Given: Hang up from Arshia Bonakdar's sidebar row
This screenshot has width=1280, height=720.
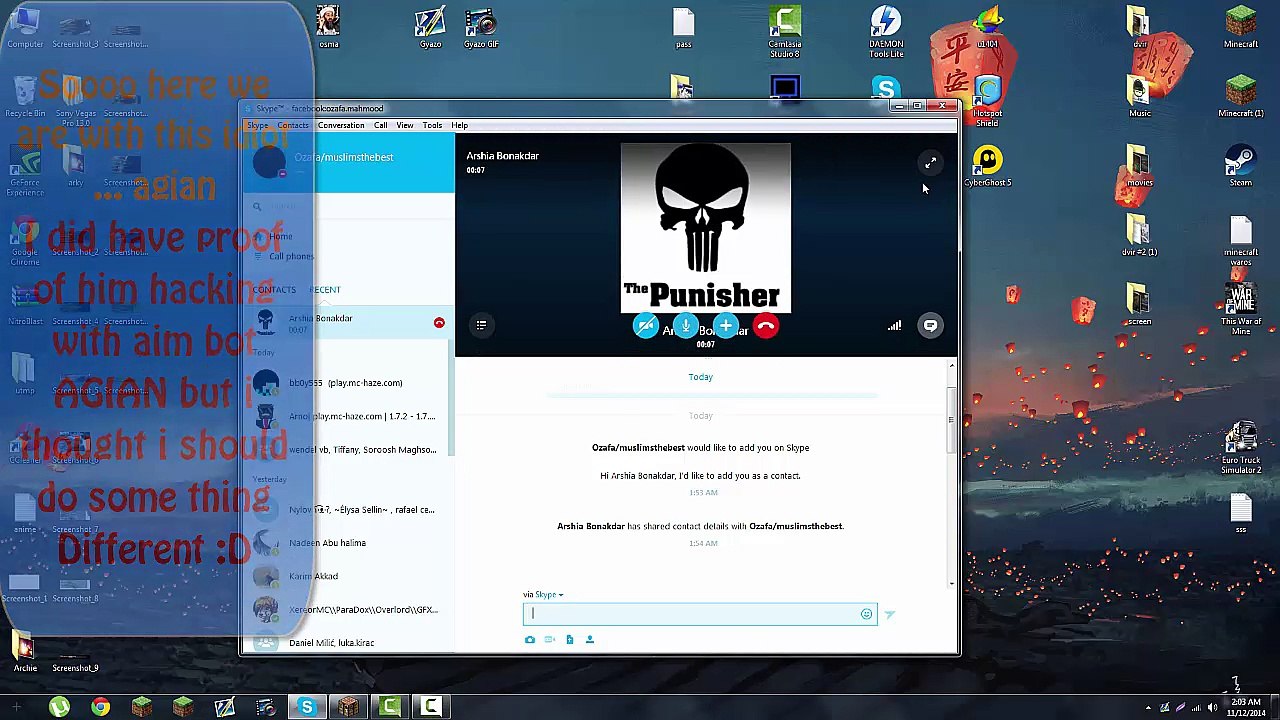Looking at the screenshot, I should pos(439,322).
